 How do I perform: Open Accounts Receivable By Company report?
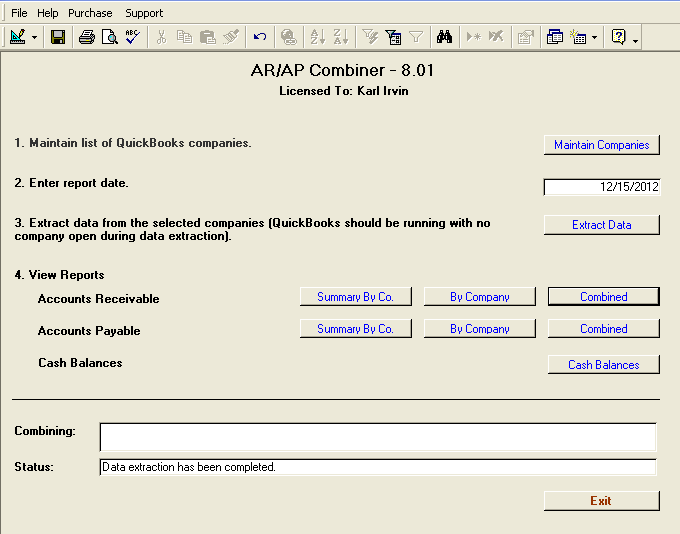[480, 297]
